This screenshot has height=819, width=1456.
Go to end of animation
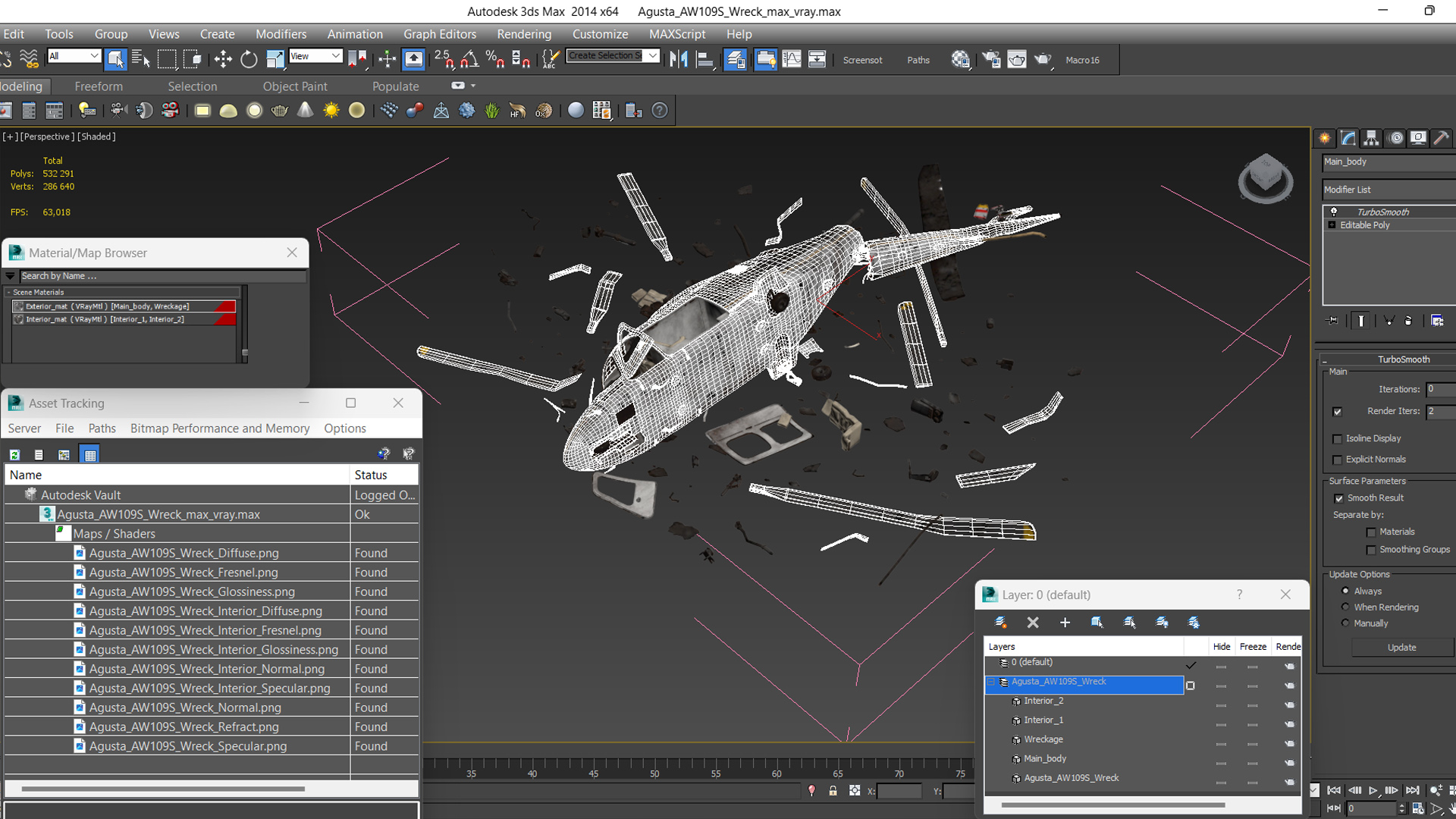coord(1412,790)
